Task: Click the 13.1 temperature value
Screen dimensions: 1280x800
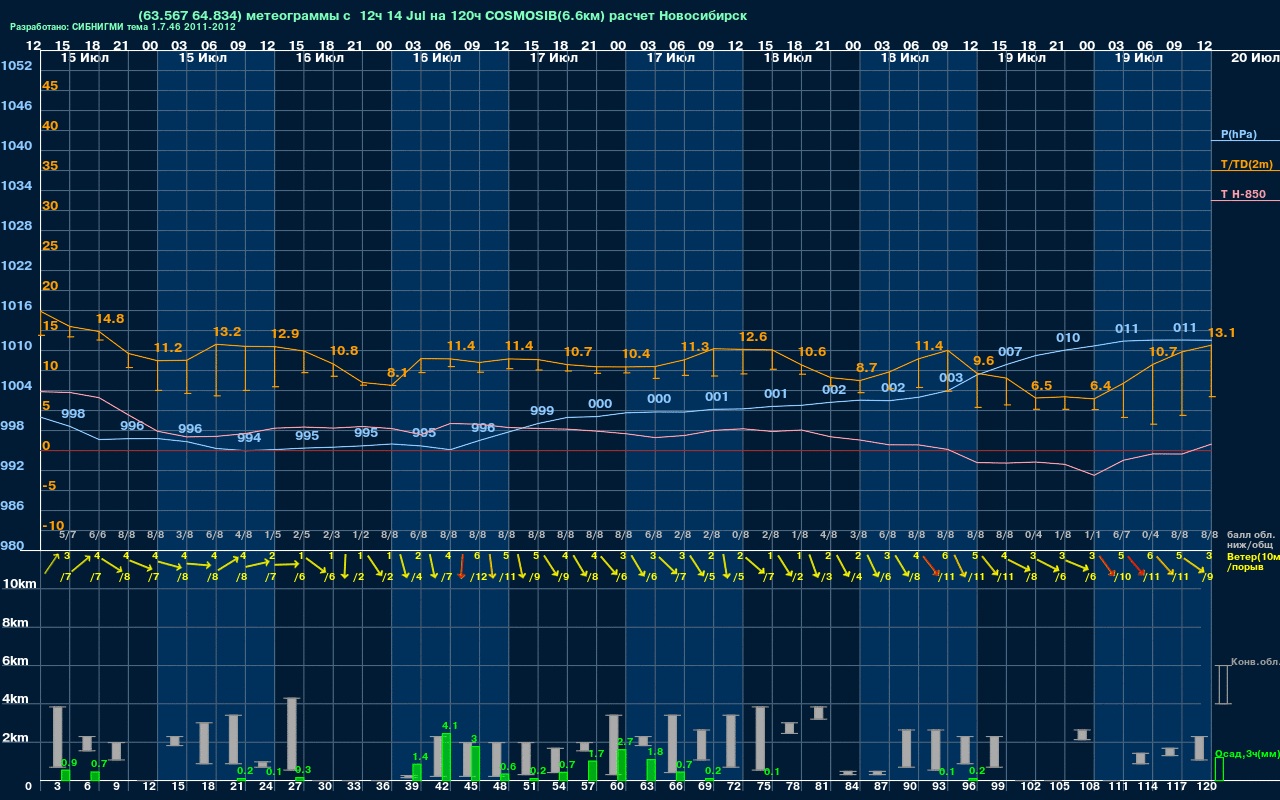Action: (1222, 333)
